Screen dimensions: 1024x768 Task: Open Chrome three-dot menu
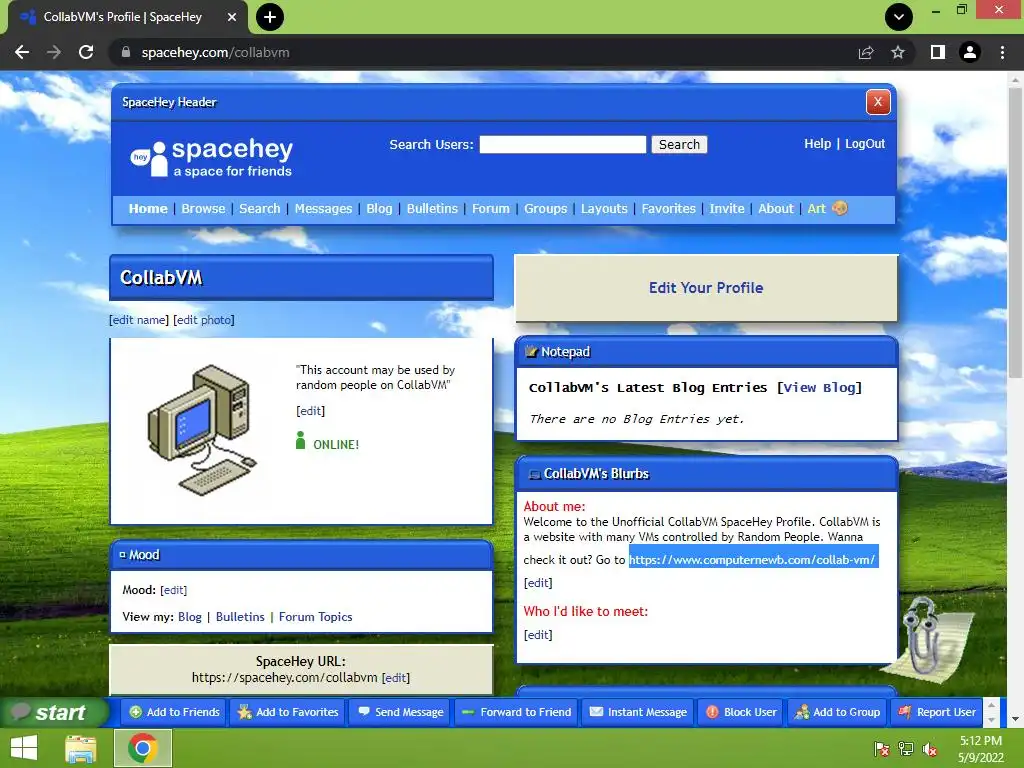point(1002,52)
